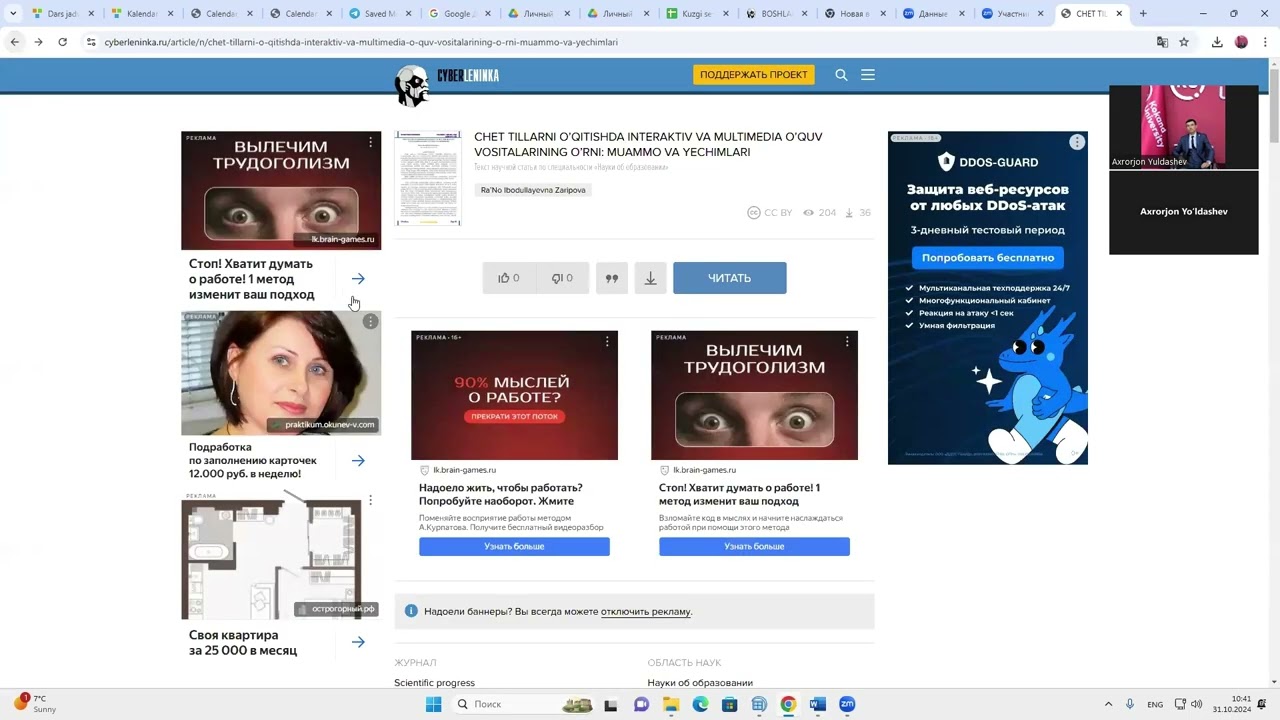Switch to the 'BOSHLA' tab

pos(777,14)
